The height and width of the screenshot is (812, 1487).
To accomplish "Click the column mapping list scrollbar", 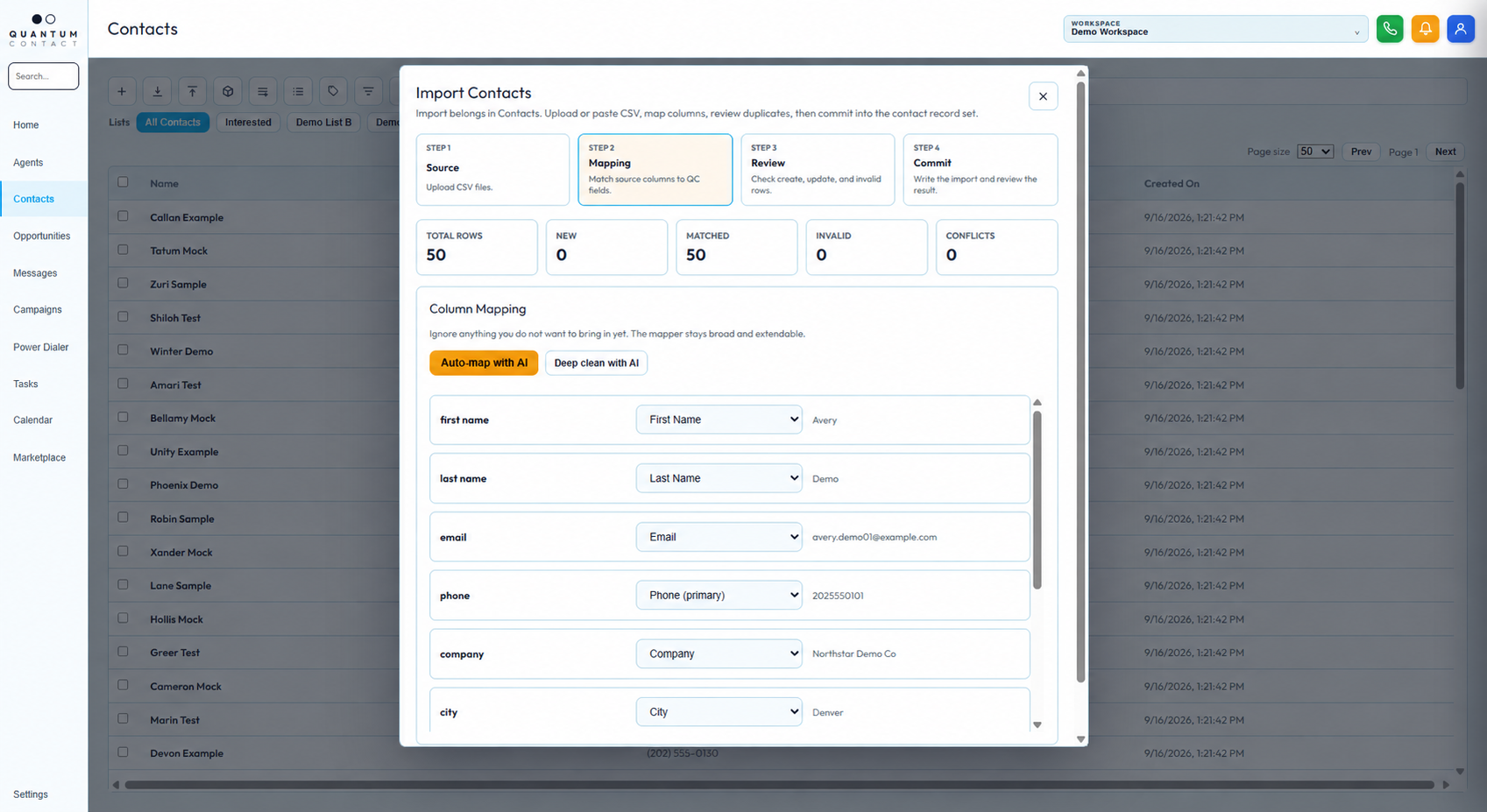I will tap(1037, 499).
